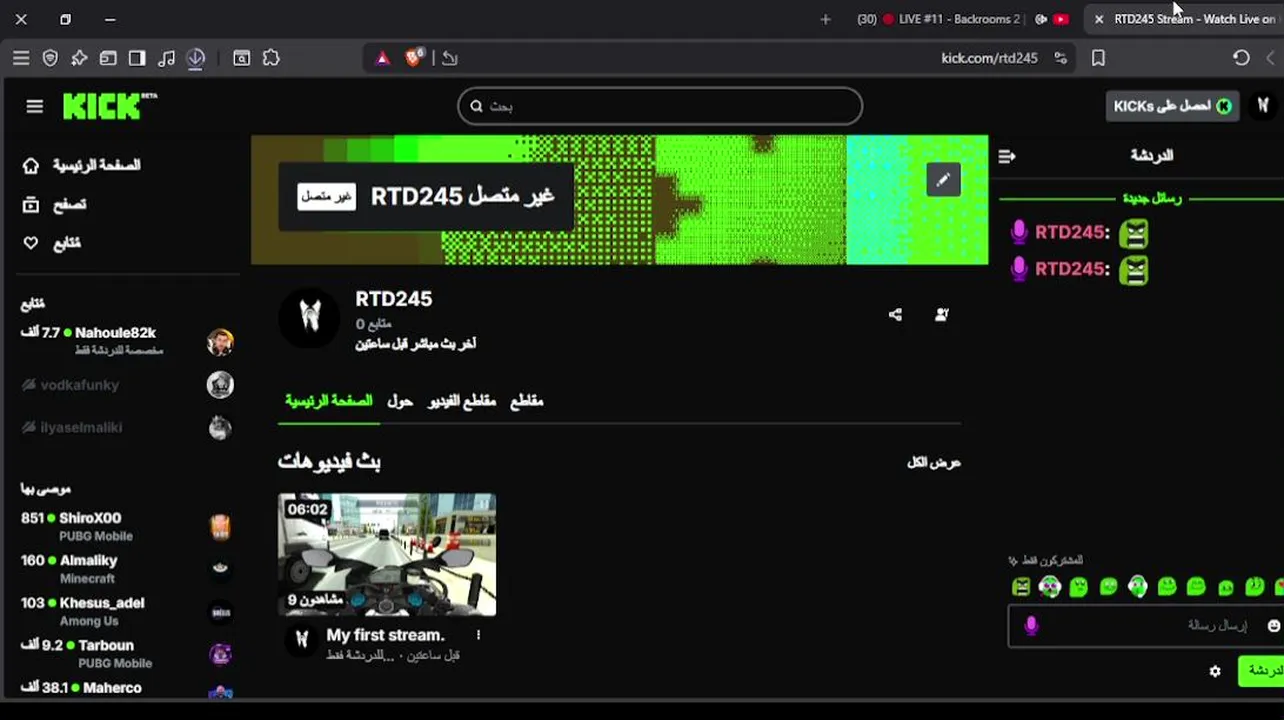
Task: Open the My first stream video thumbnail
Action: point(387,554)
